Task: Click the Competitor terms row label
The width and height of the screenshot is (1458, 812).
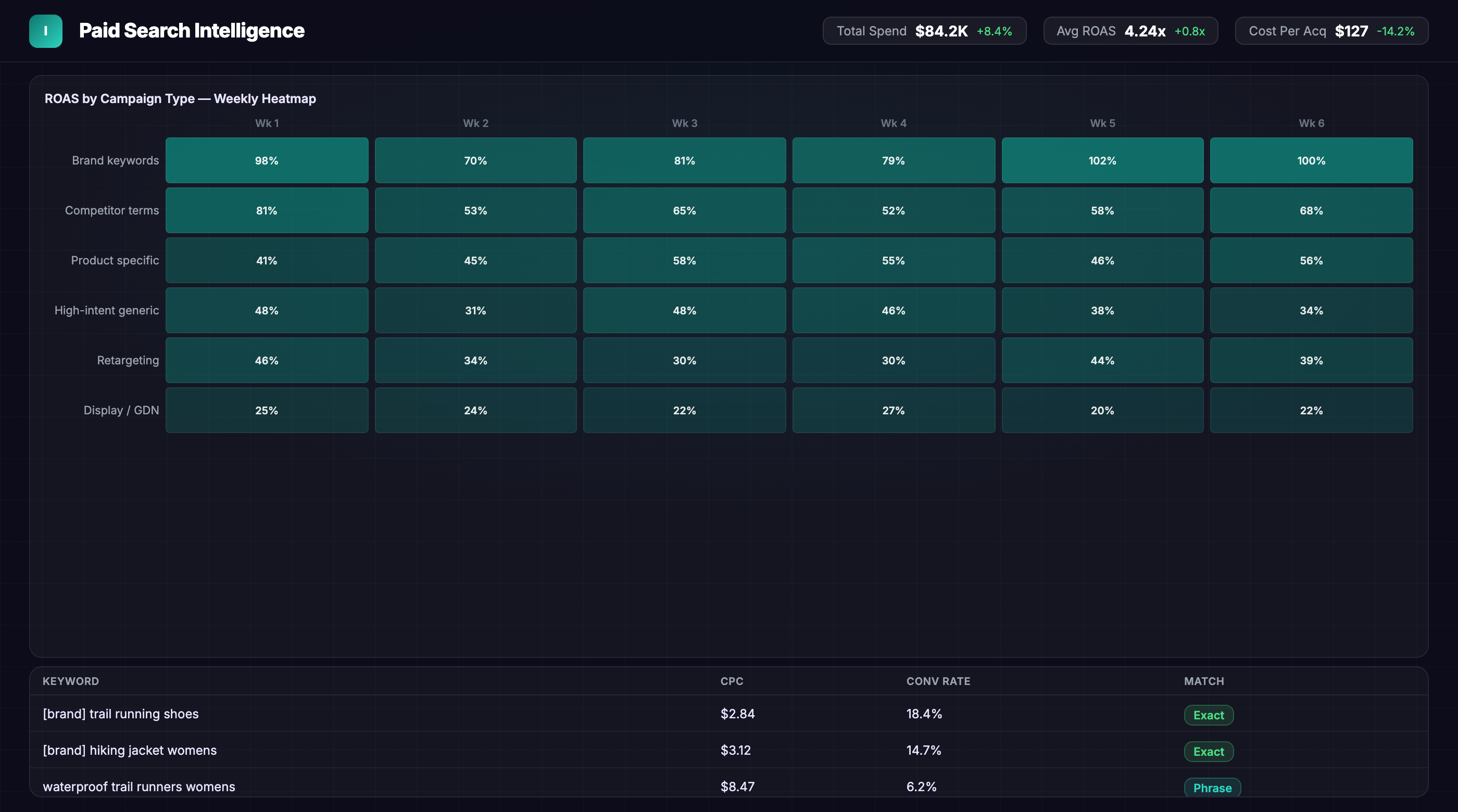Action: [x=112, y=210]
